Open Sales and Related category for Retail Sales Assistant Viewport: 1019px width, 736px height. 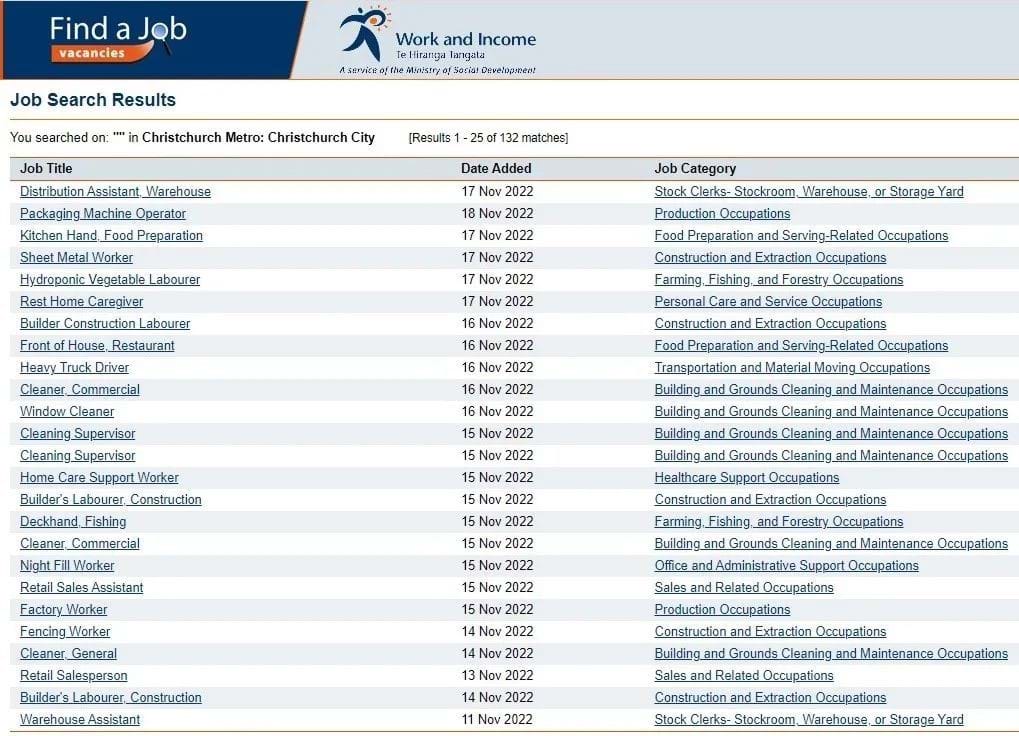[743, 588]
